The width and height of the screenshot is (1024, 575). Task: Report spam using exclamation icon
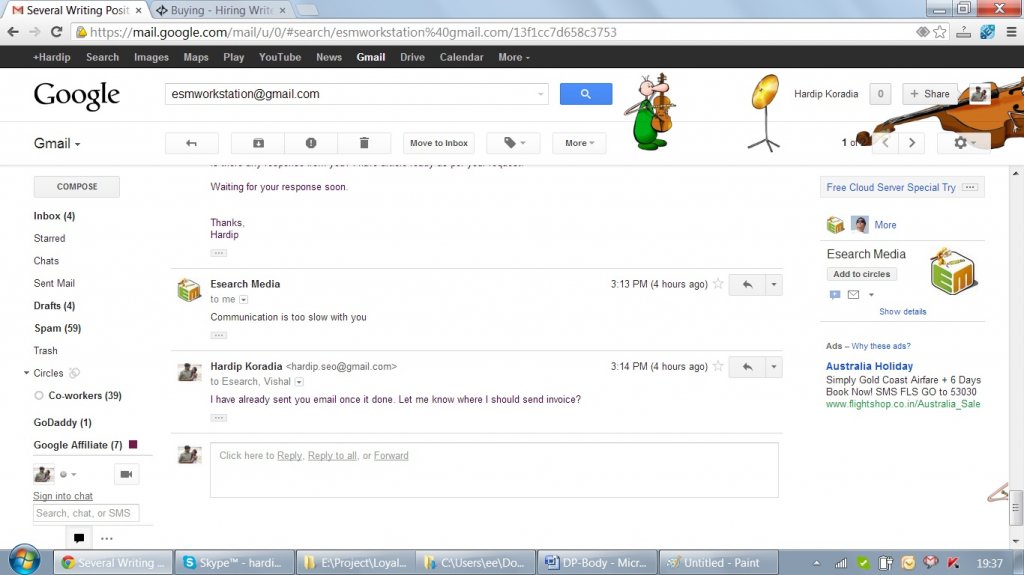pos(311,143)
